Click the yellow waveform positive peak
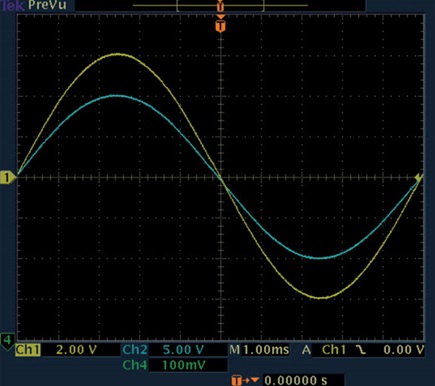 coord(117,54)
